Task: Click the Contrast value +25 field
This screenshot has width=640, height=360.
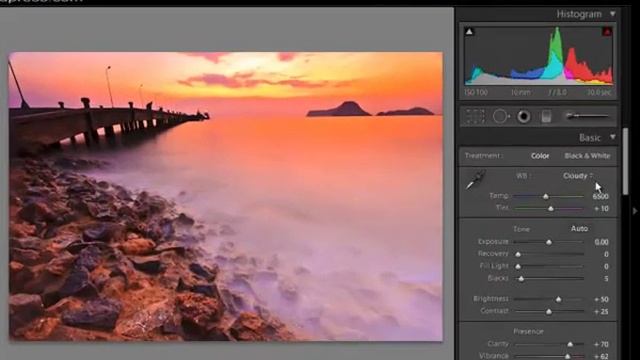Action: point(602,311)
